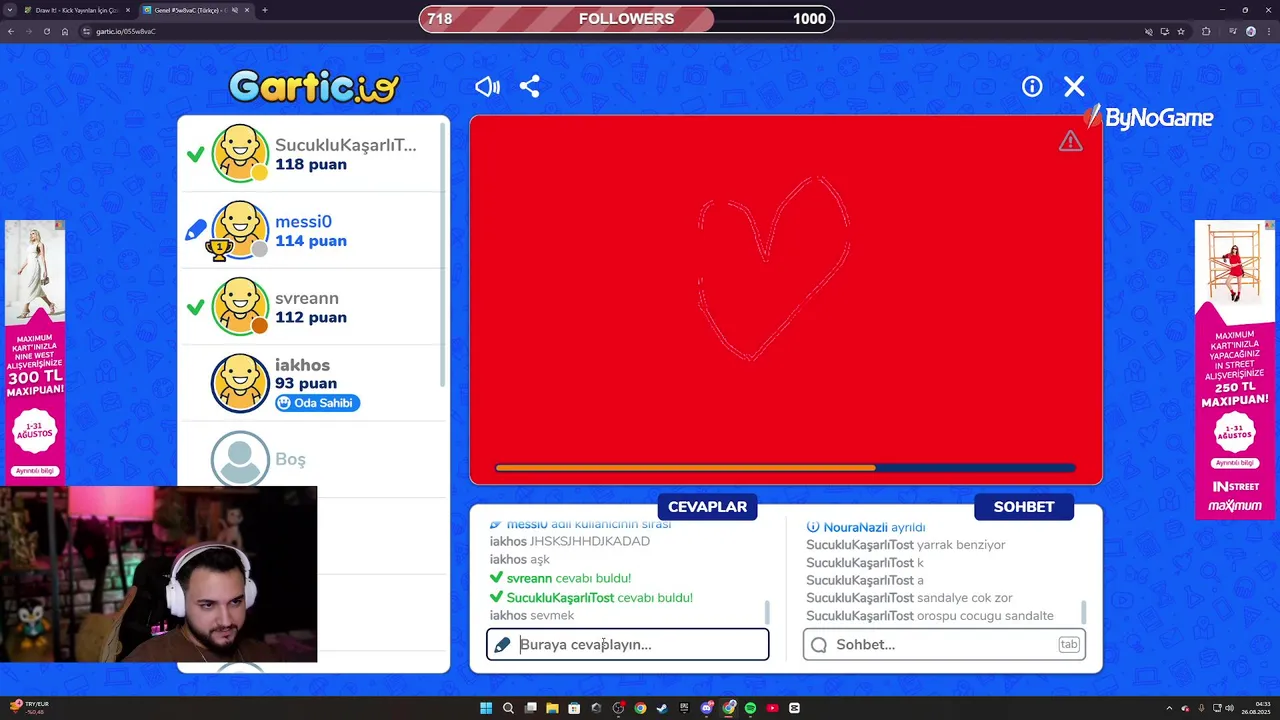Expand the browser tab search dropdown

[9, 10]
